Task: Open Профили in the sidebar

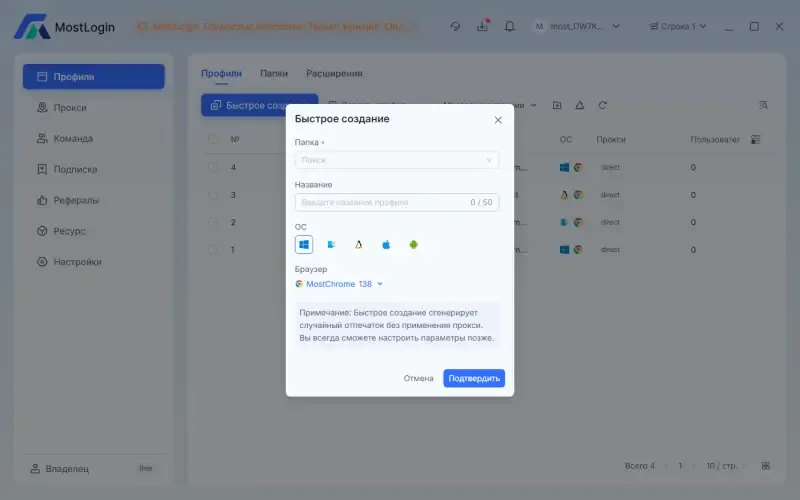Action: point(94,77)
